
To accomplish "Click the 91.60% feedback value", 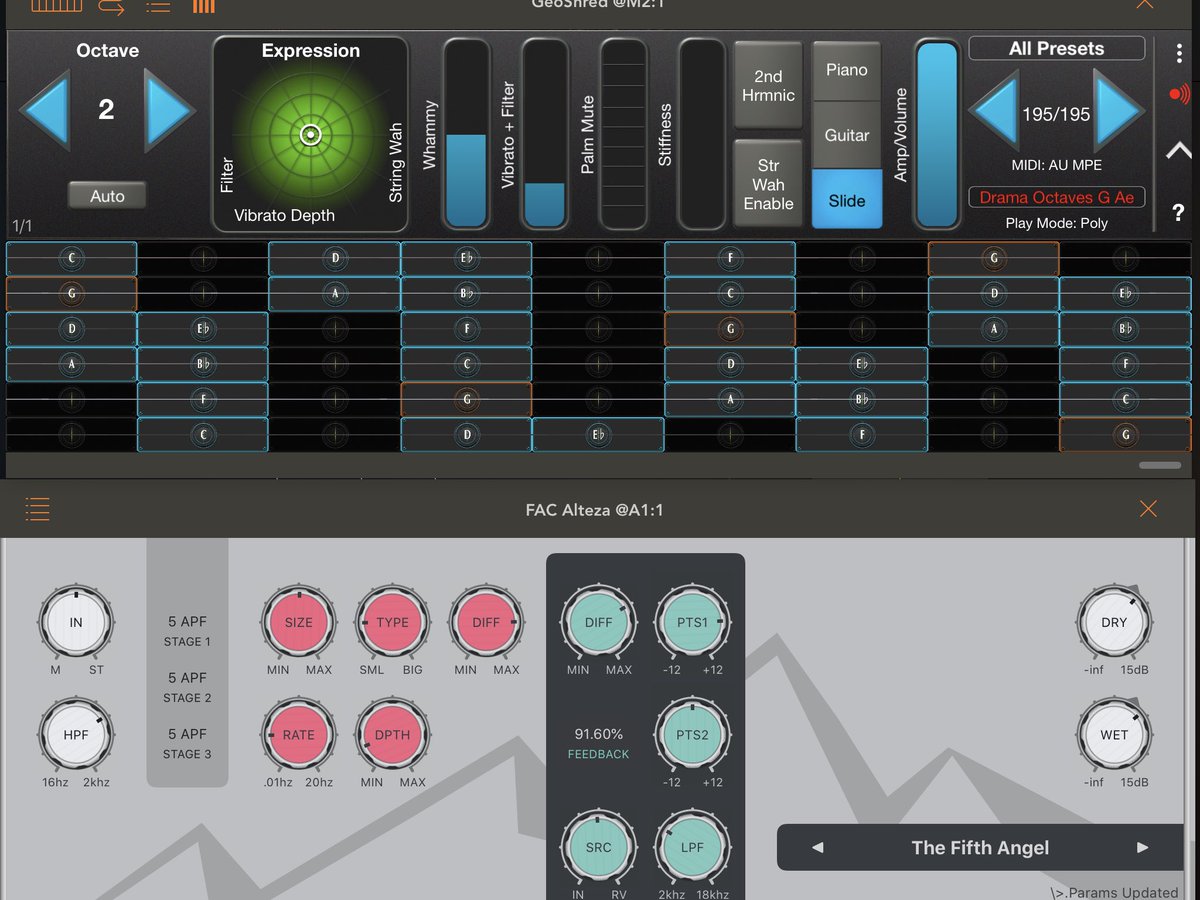I will click(598, 734).
